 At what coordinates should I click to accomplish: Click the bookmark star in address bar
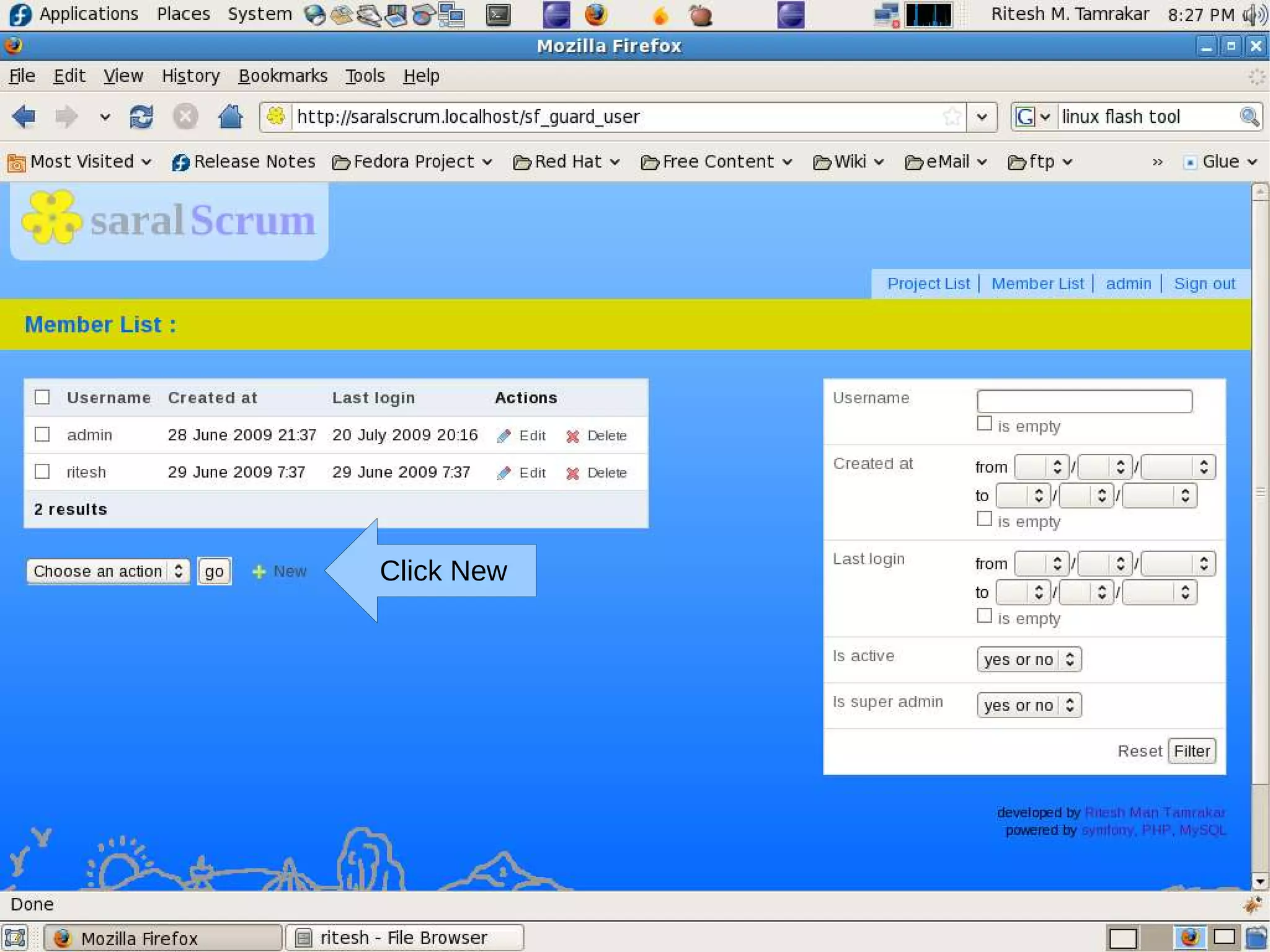[x=951, y=117]
